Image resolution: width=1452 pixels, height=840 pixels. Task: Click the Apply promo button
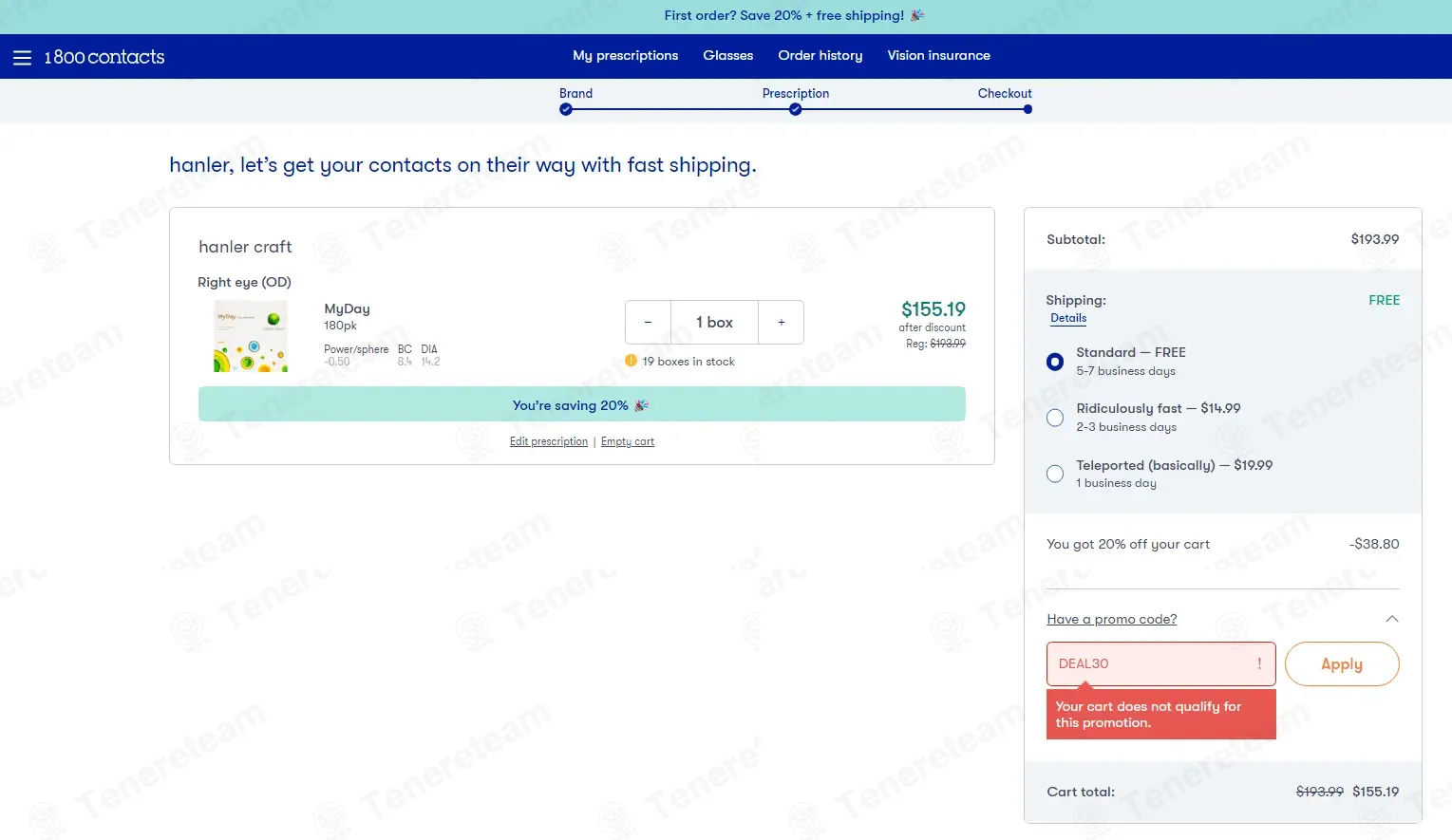tap(1342, 664)
